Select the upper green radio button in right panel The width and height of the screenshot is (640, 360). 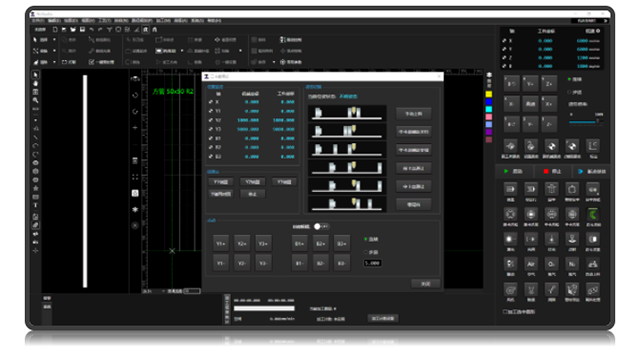570,79
